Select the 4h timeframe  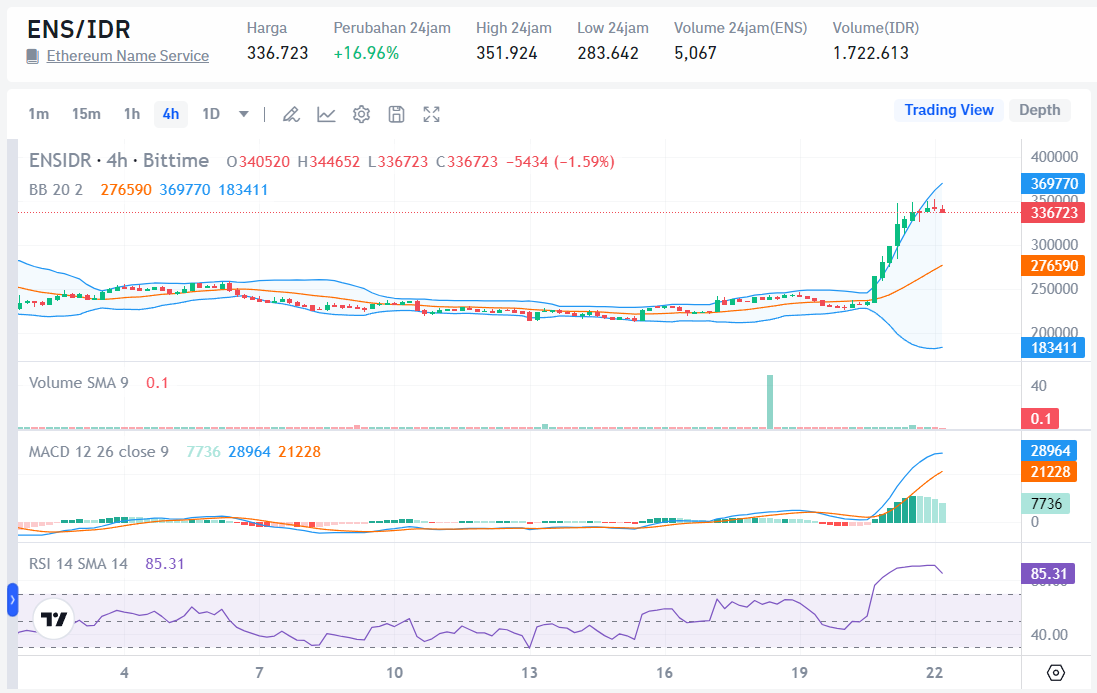pyautogui.click(x=171, y=114)
